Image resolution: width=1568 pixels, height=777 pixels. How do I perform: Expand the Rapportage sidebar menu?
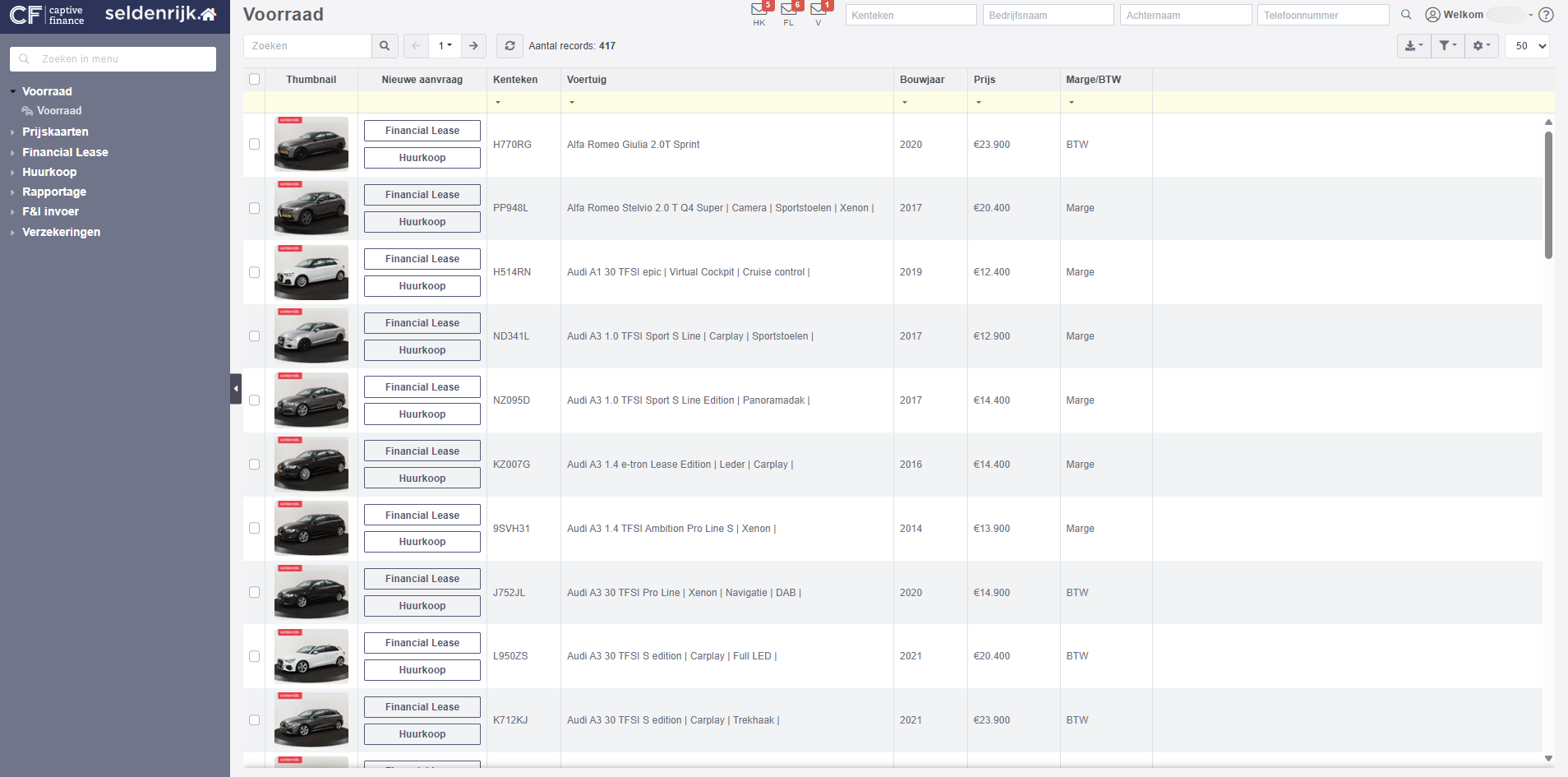click(54, 192)
